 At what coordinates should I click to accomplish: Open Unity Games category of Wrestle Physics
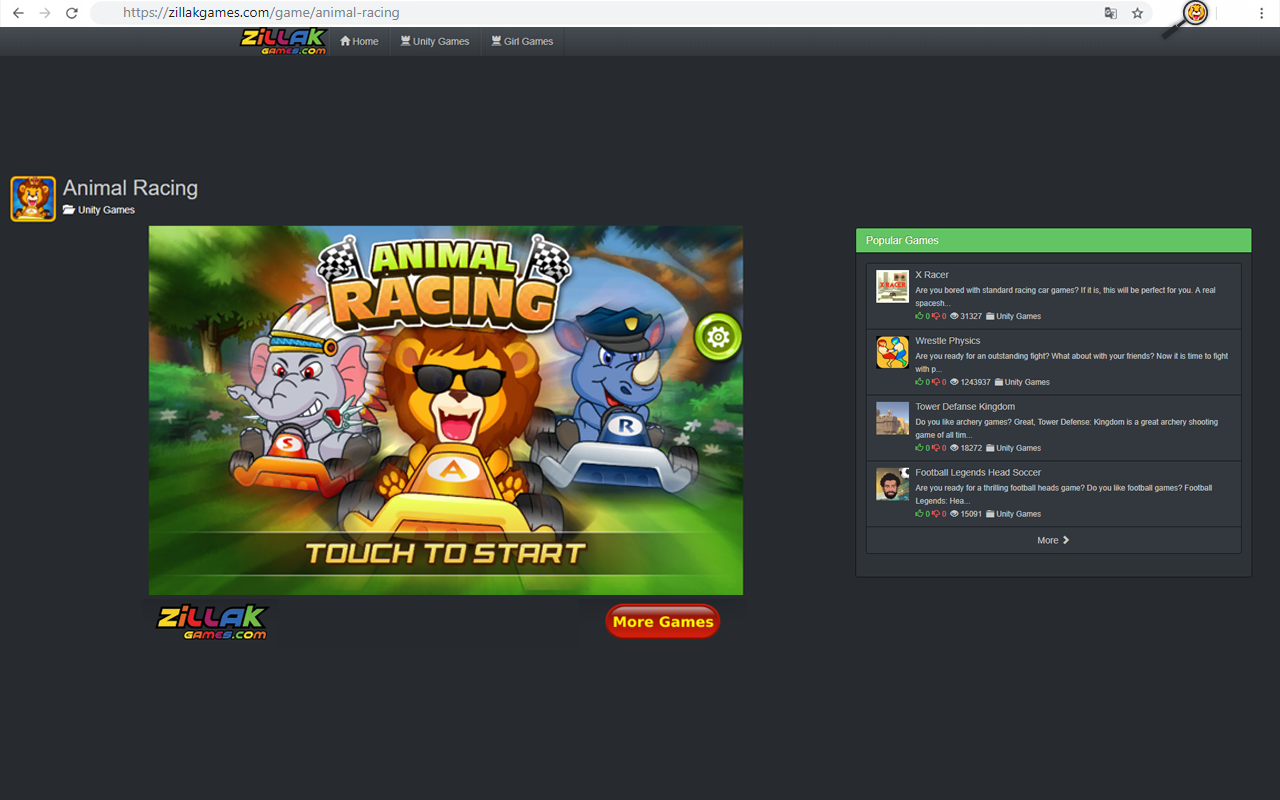[1022, 382]
